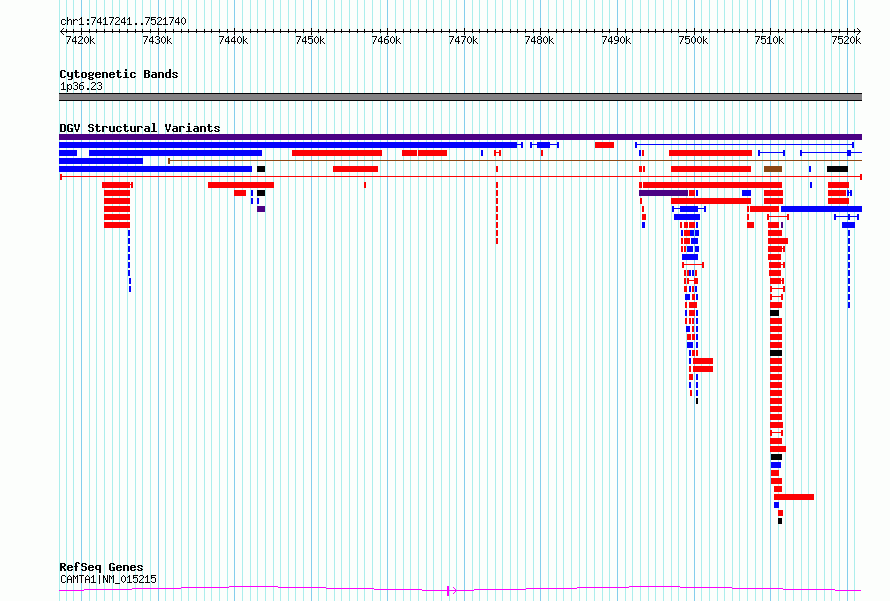Click the 7480k ruler label

(x=539, y=40)
